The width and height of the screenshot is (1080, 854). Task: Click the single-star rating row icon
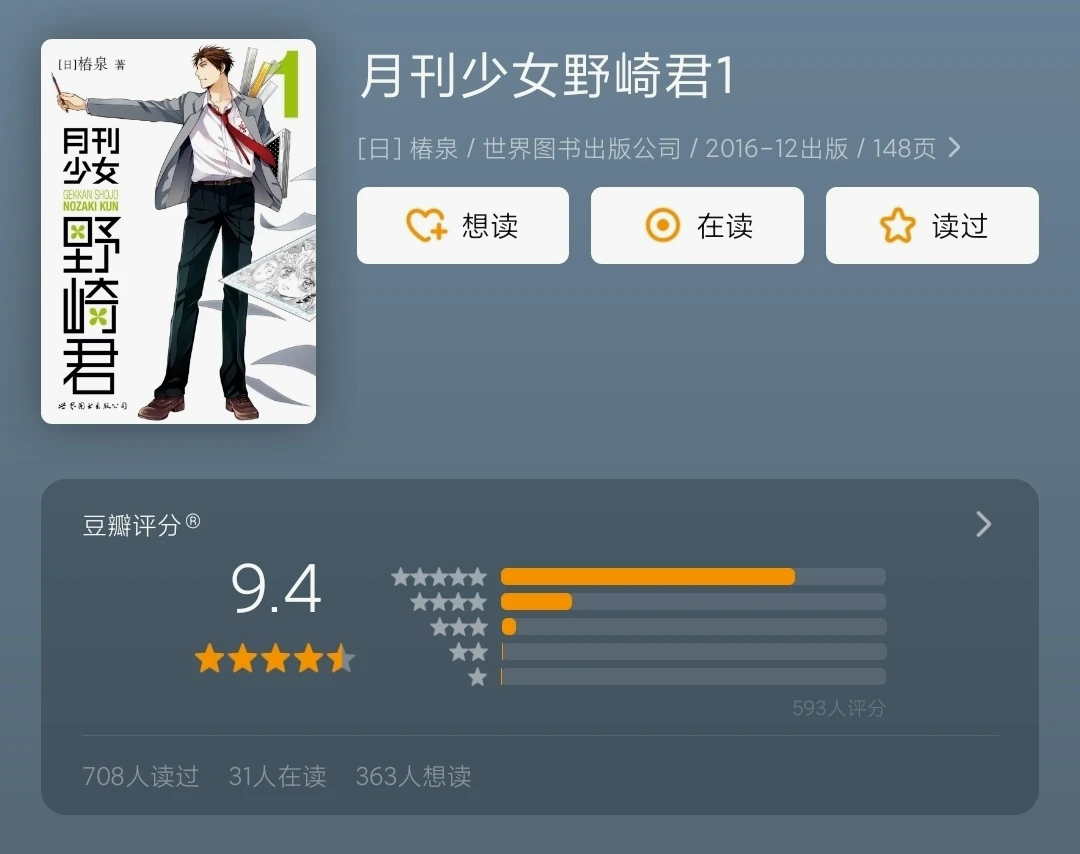click(477, 676)
